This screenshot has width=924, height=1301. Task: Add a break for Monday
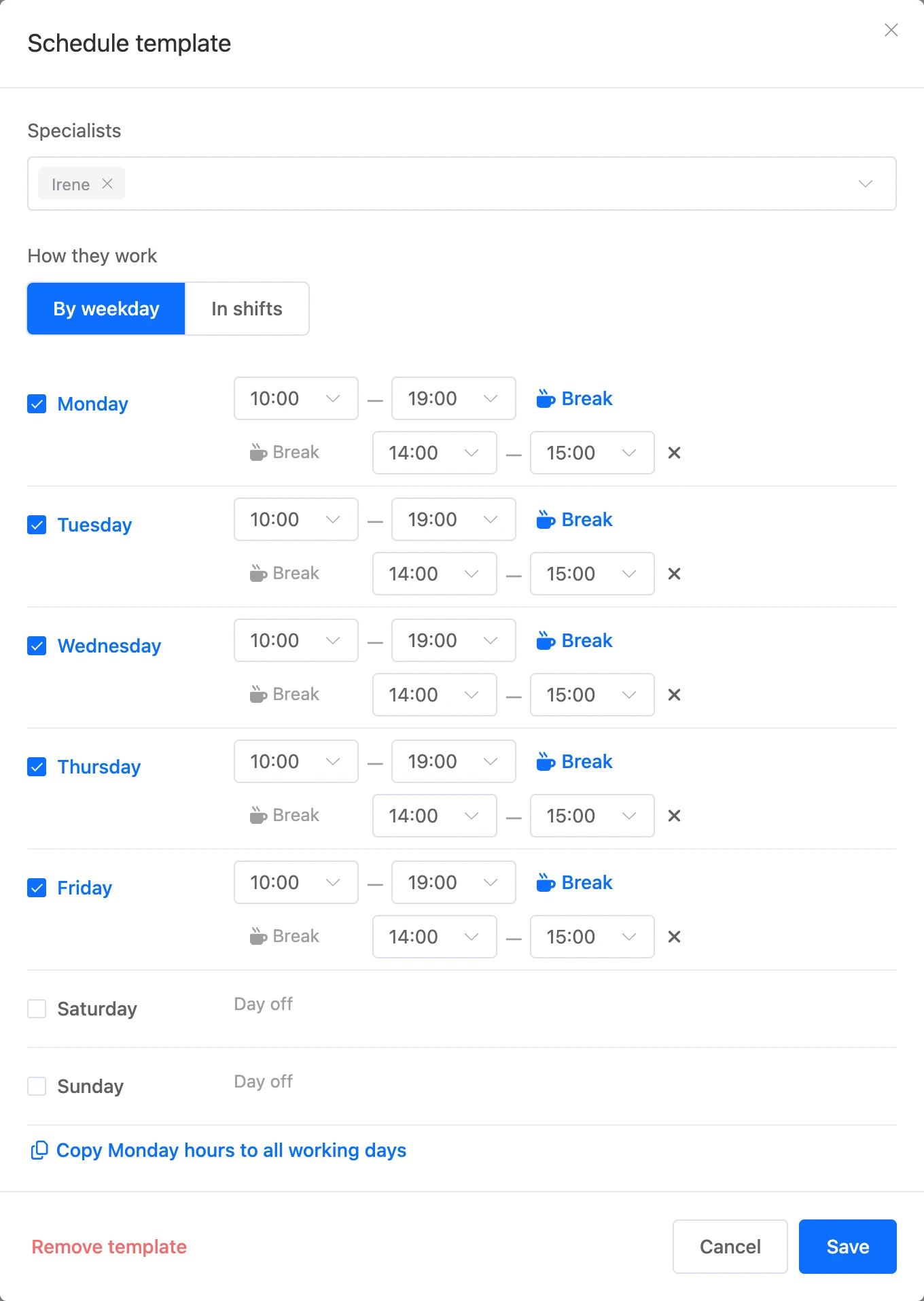coord(574,398)
